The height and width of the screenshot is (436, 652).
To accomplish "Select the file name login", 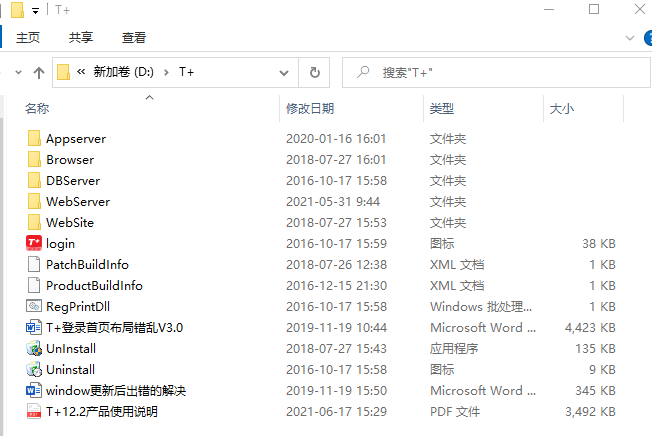I will click(60, 244).
